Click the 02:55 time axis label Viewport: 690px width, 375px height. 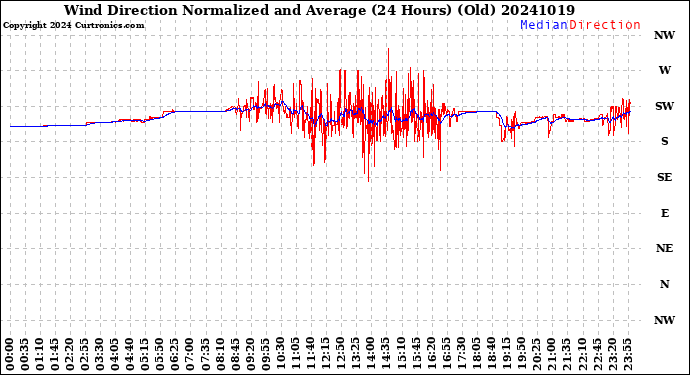[x=85, y=355]
